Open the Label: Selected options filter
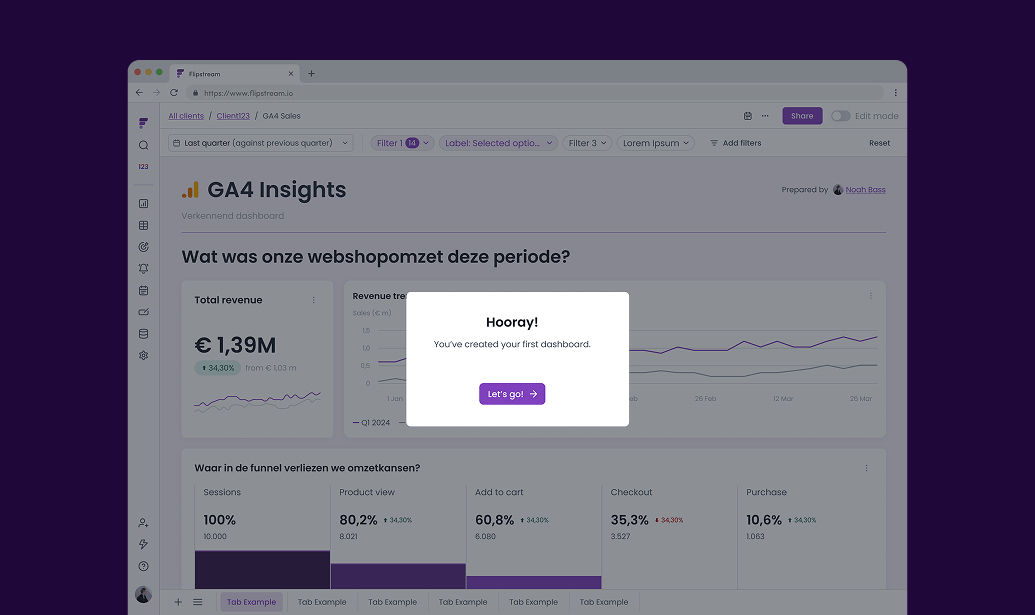 click(498, 143)
